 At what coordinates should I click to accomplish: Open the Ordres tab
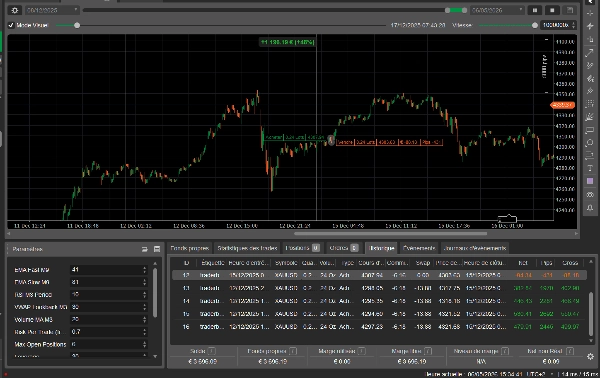(x=344, y=248)
